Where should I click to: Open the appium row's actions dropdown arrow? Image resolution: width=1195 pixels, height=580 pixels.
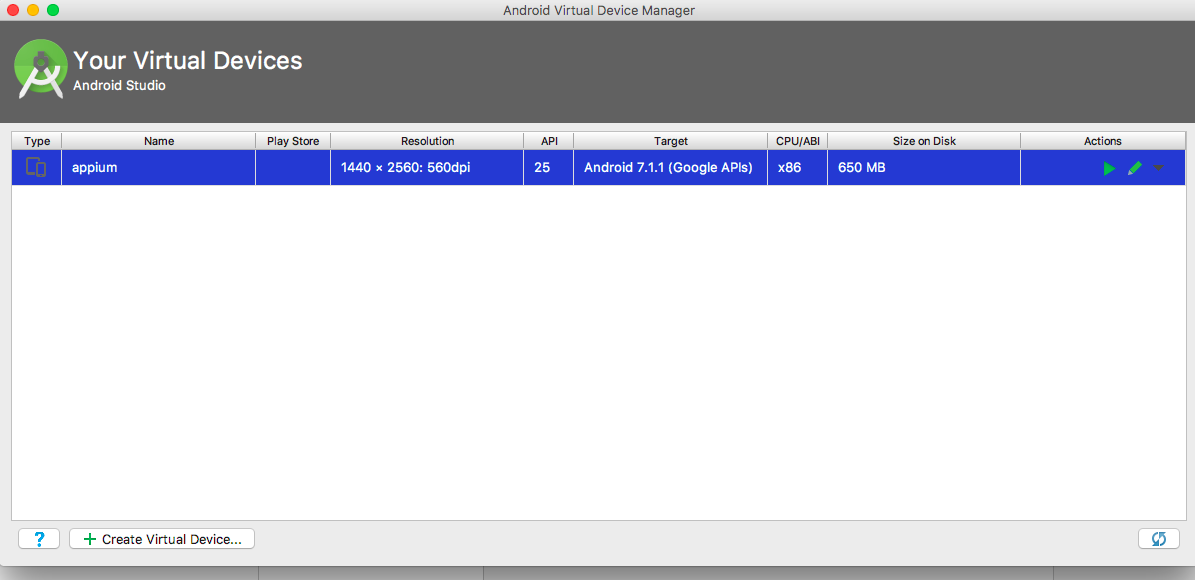1158,168
